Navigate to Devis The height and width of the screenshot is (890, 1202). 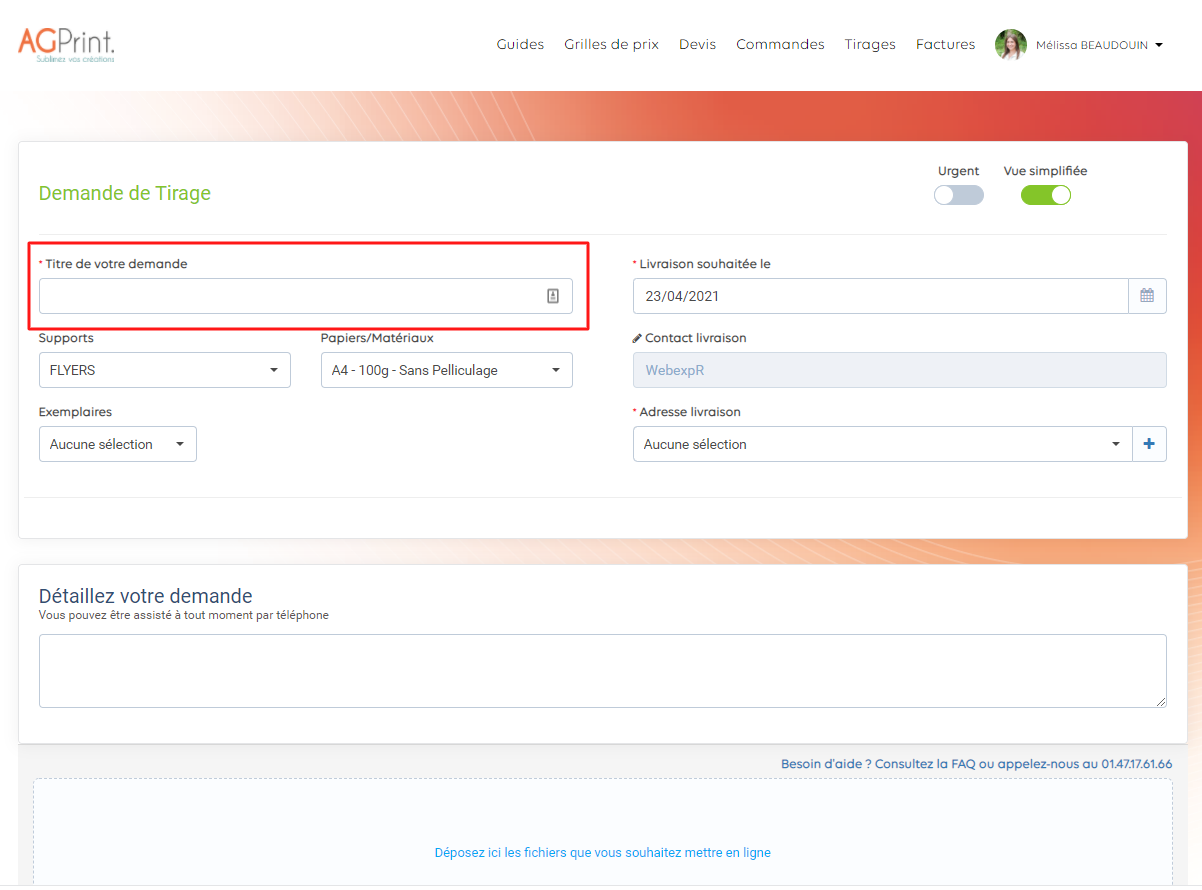coord(697,44)
